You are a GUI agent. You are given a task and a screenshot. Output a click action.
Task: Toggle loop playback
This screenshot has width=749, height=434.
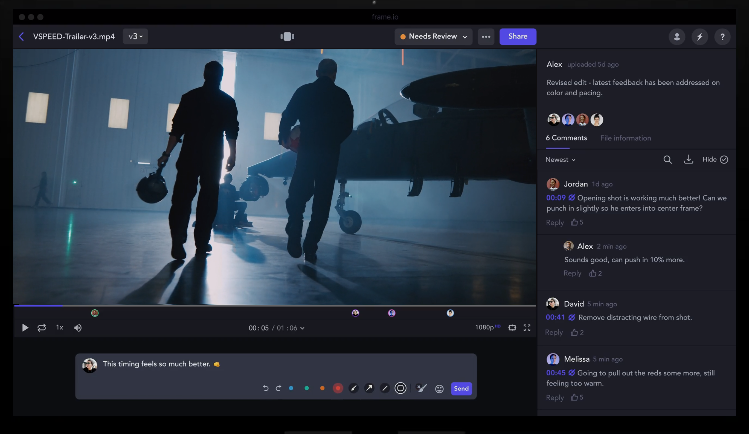42,328
